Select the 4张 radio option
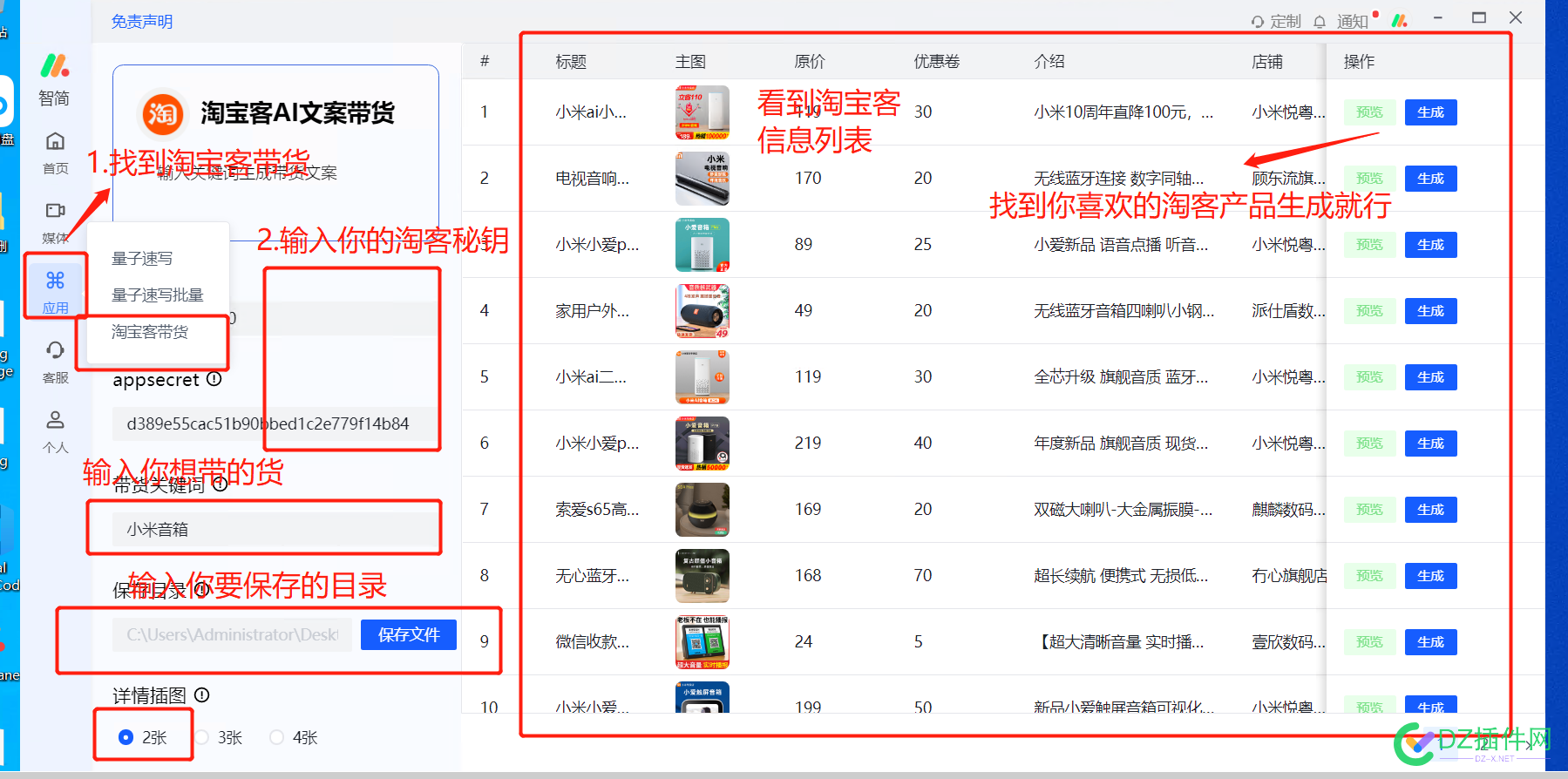This screenshot has width=1568, height=779. tap(276, 737)
